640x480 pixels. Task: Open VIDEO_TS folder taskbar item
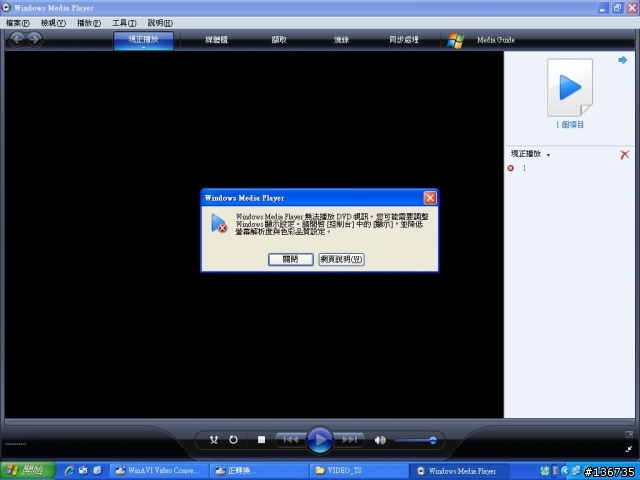pyautogui.click(x=358, y=471)
